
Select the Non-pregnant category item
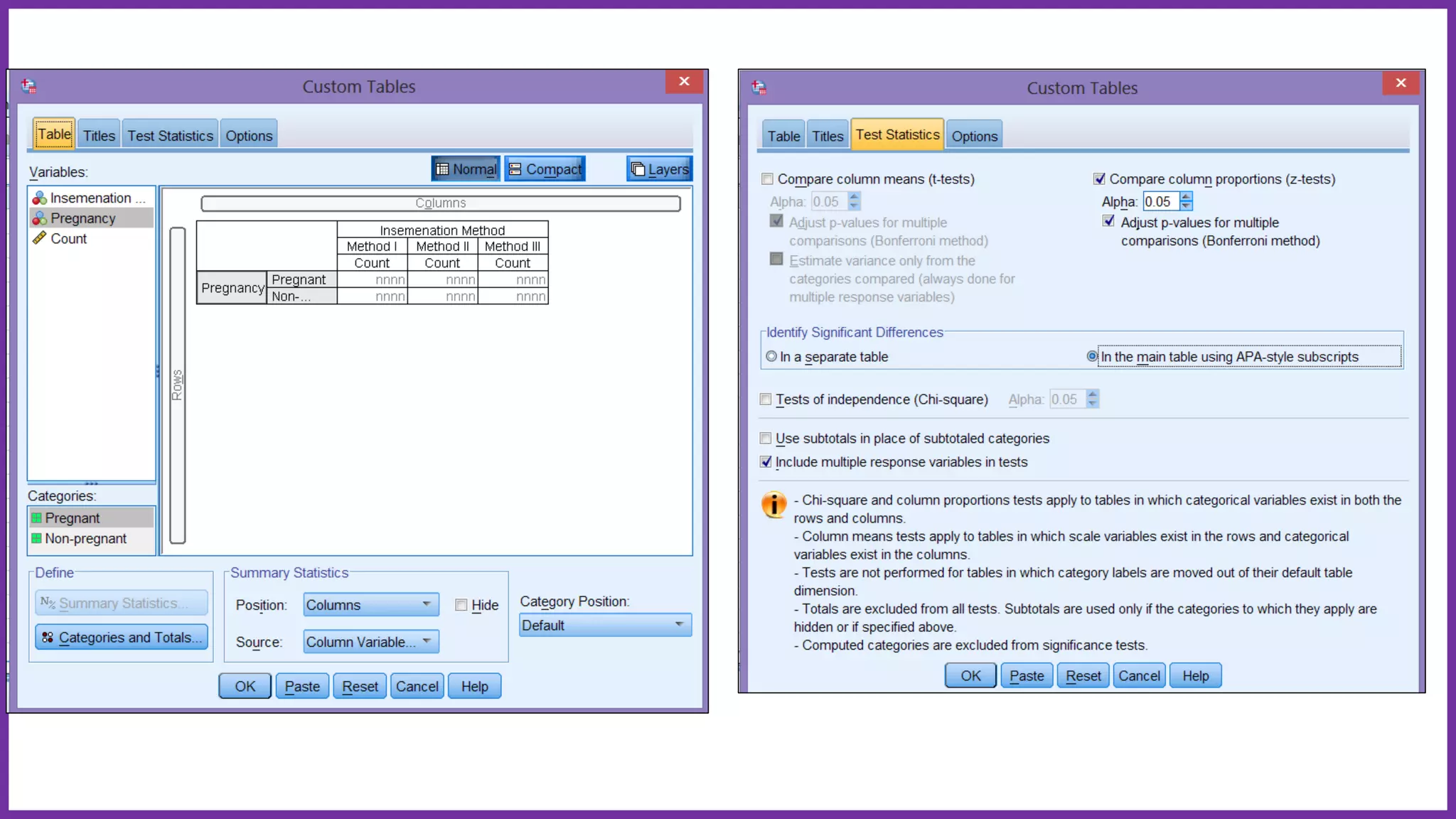pos(85,538)
